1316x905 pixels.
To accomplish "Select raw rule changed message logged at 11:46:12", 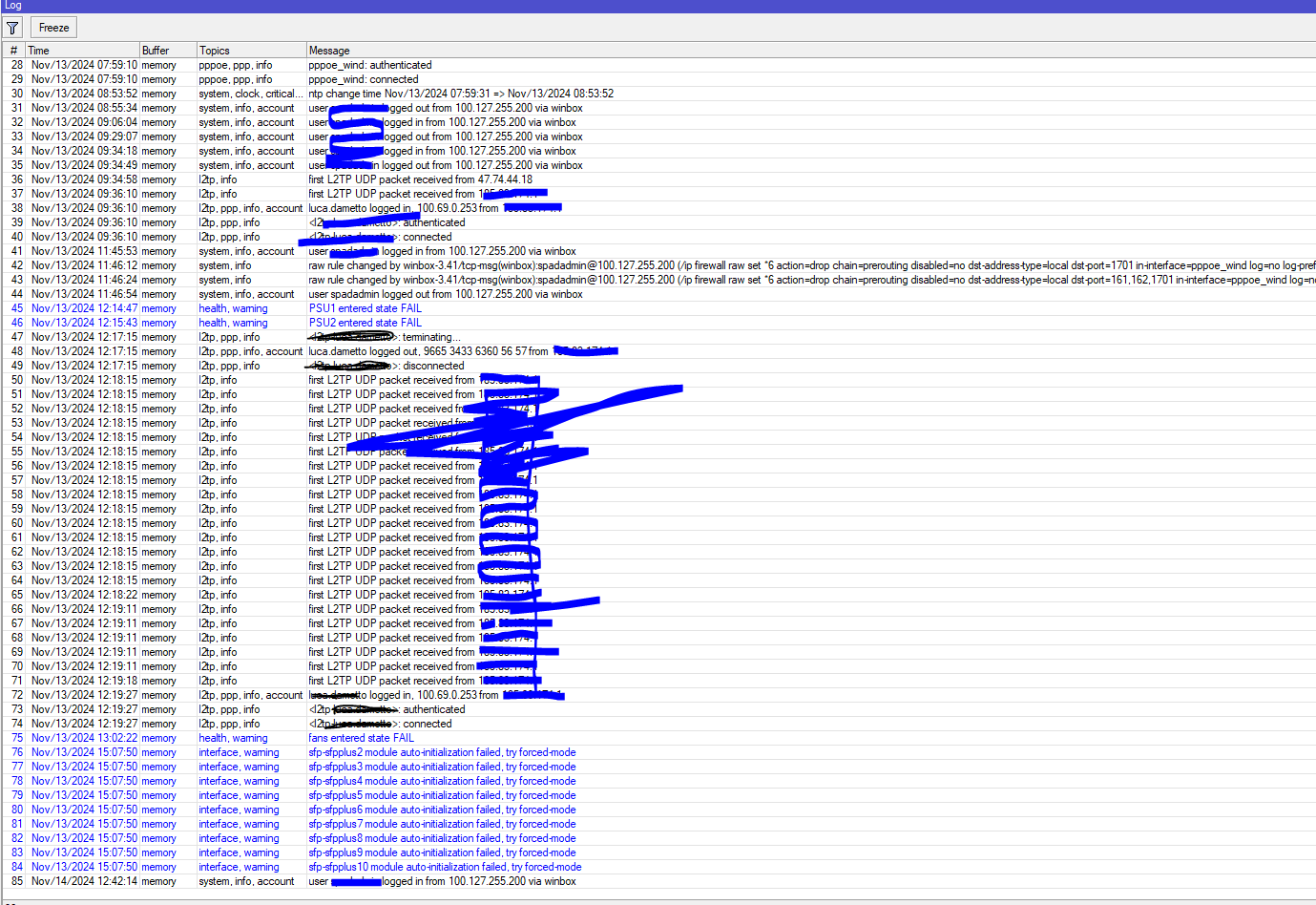I will pyautogui.click(x=811, y=265).
